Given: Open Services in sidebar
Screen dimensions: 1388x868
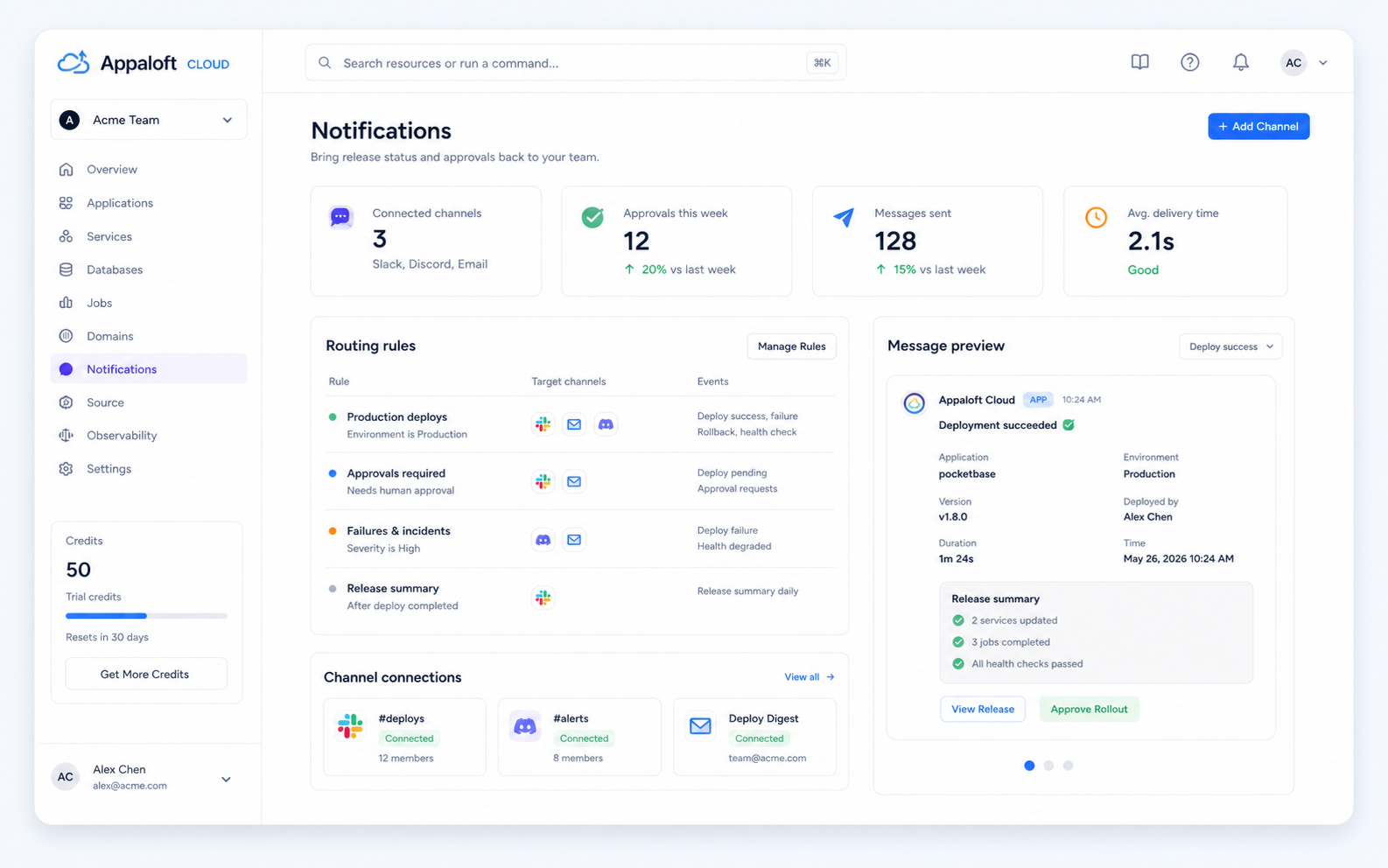Looking at the screenshot, I should pos(149,236).
